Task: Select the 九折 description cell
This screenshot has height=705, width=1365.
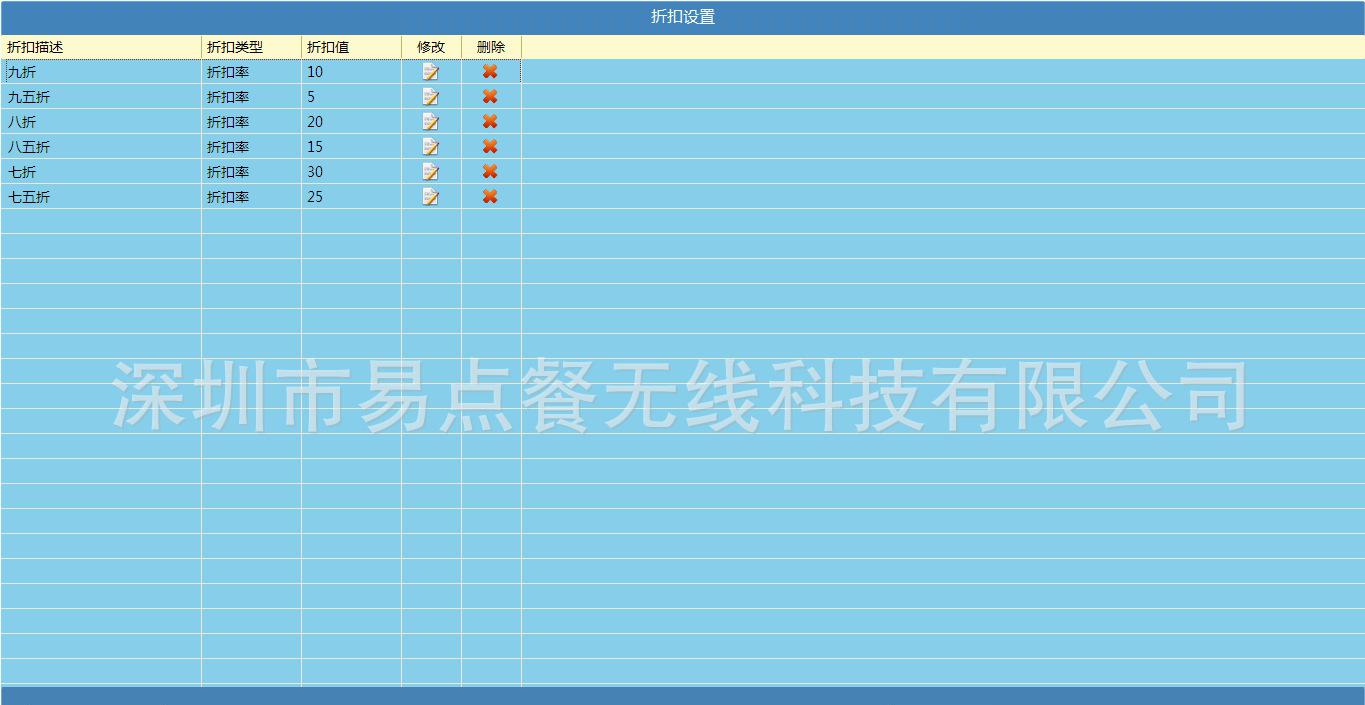Action: [101, 72]
